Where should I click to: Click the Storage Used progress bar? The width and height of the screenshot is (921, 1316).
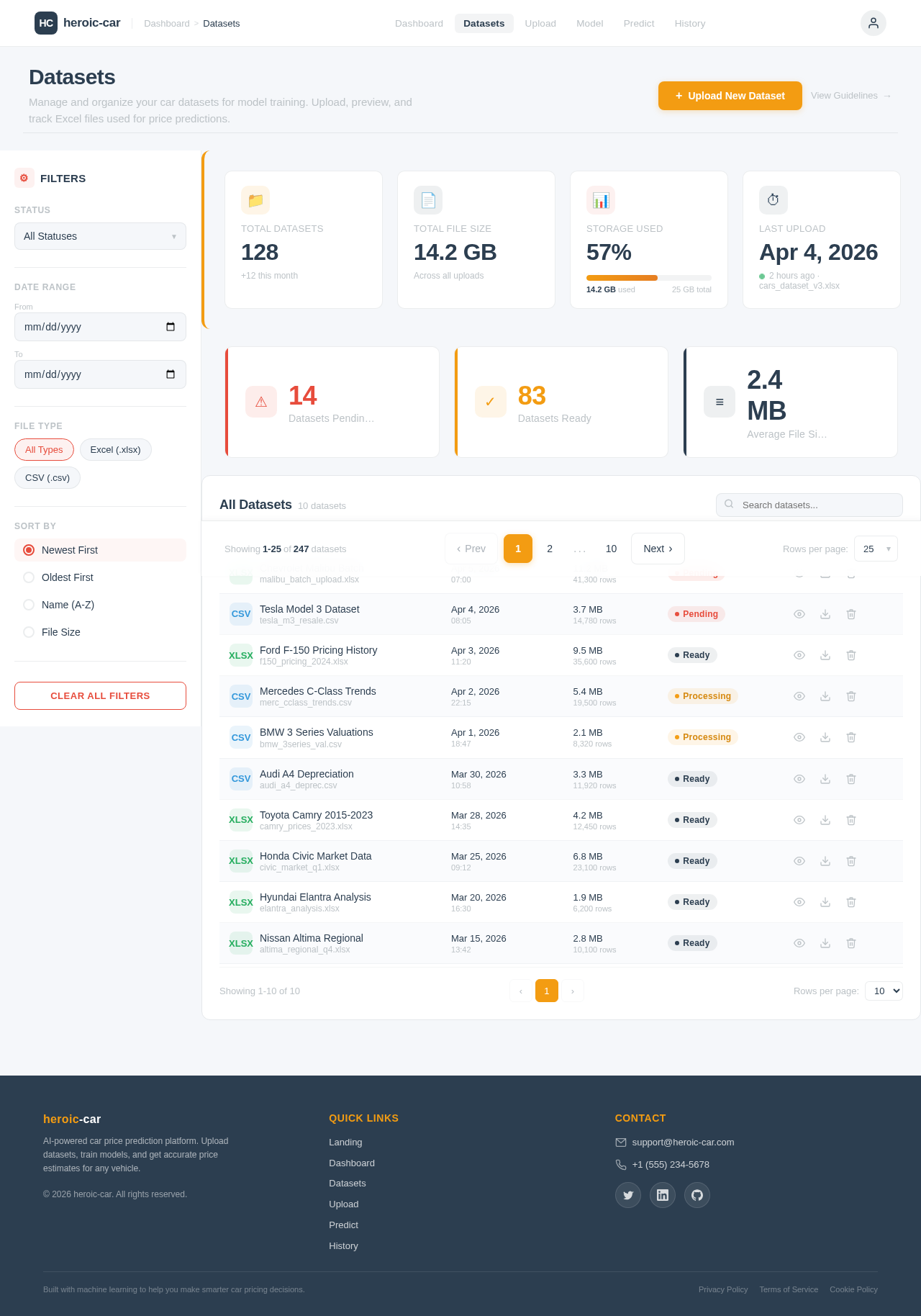(649, 278)
